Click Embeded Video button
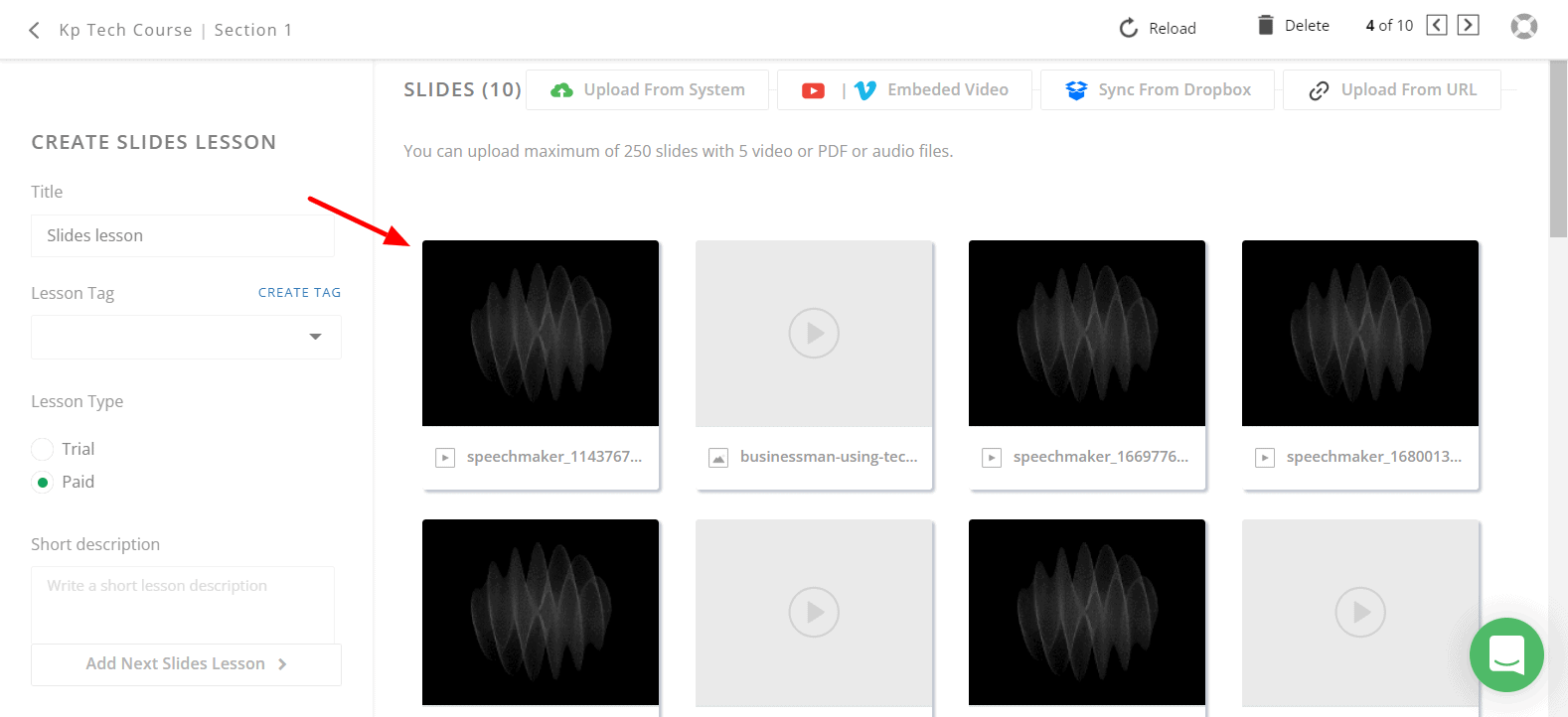 point(904,89)
